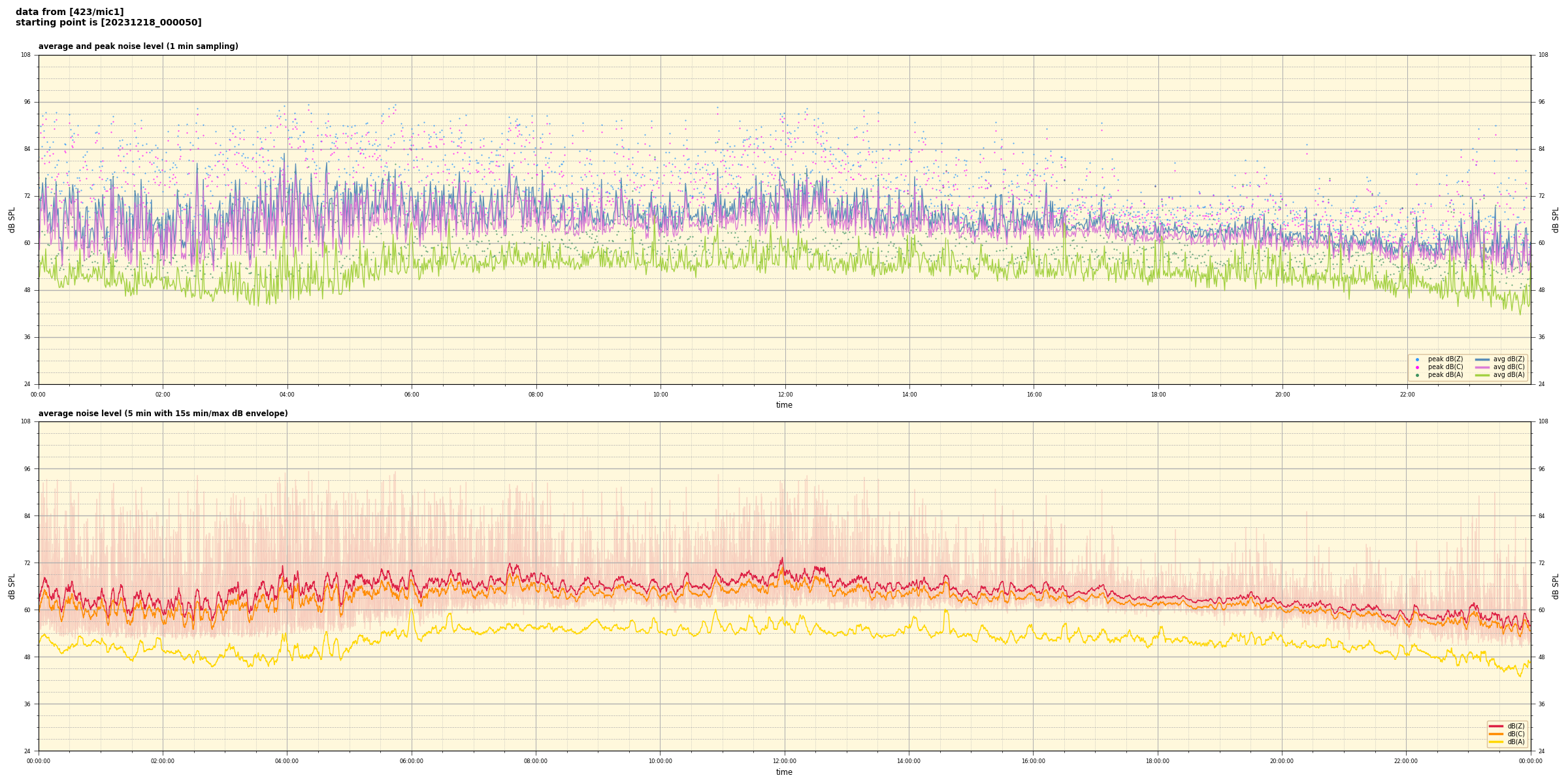Screen dimensions: 1568x784
Task: Click the red dB(Z) legend line in lower chart
Action: [1495, 726]
